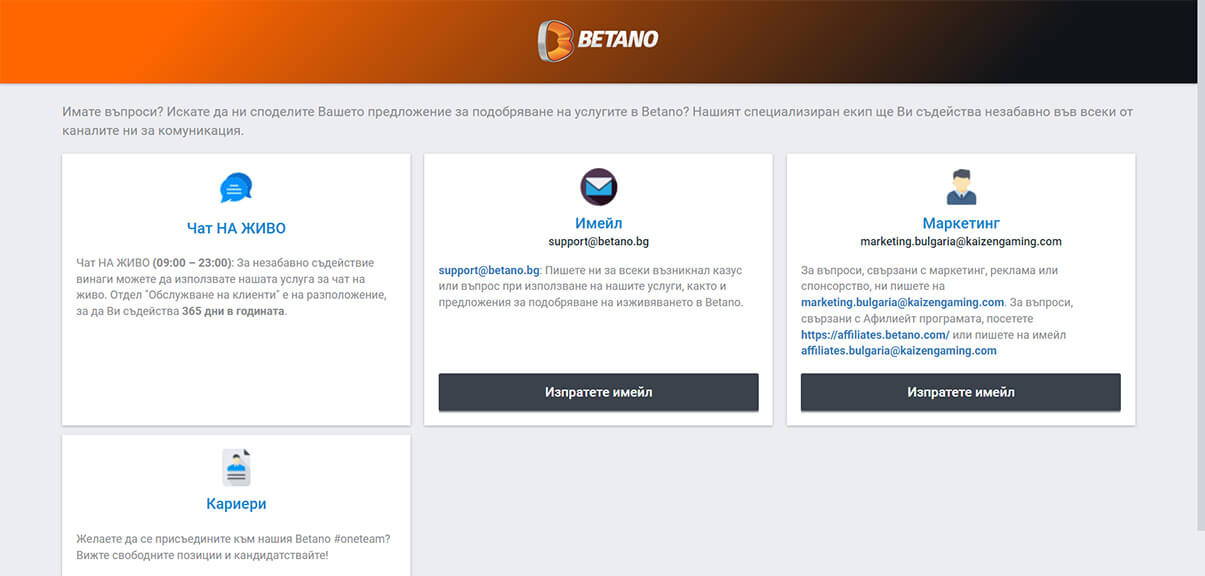This screenshot has width=1205, height=576.
Task: Click the marketing person icon
Action: tap(961, 187)
